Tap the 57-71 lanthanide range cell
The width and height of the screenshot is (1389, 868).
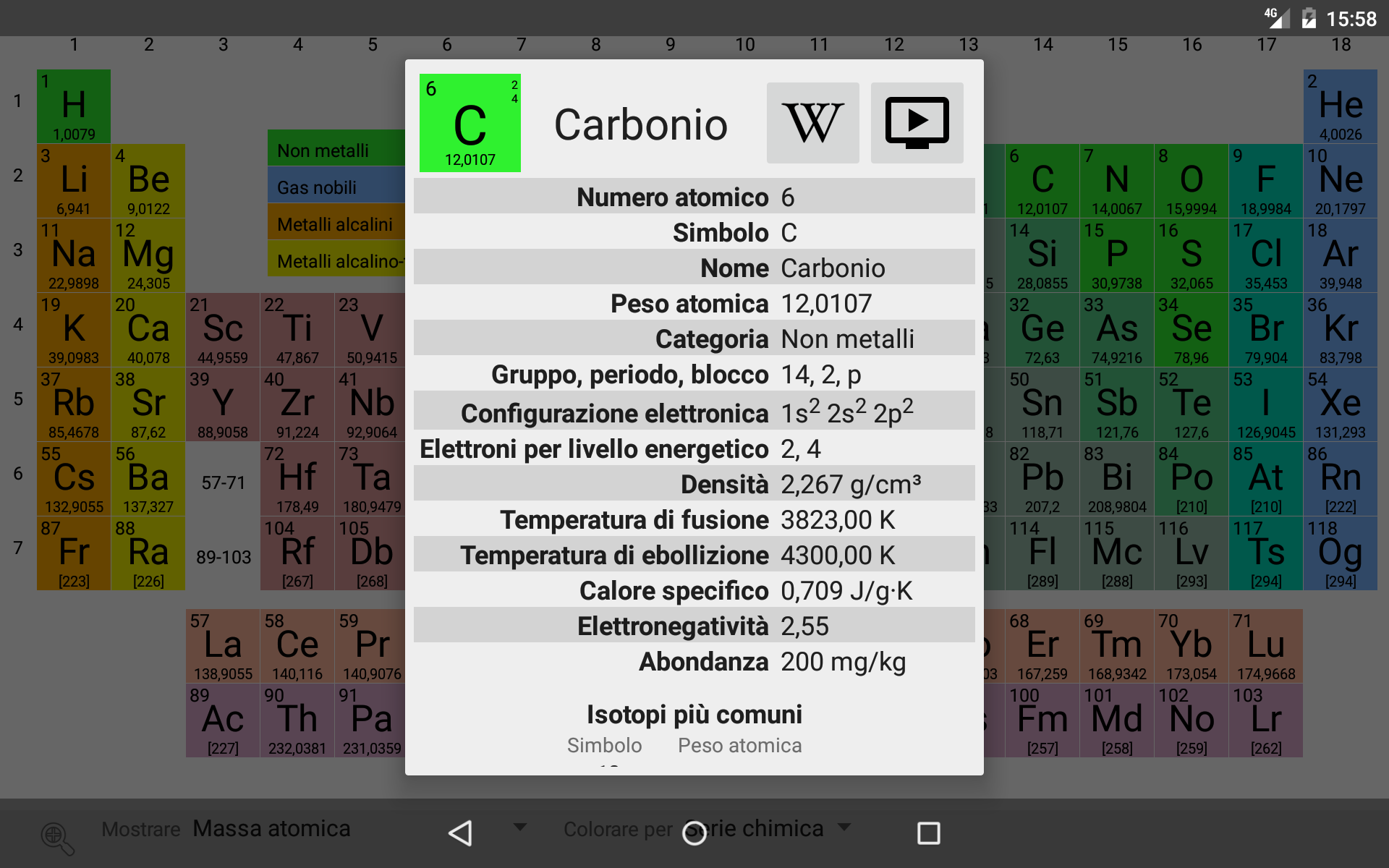pos(223,482)
